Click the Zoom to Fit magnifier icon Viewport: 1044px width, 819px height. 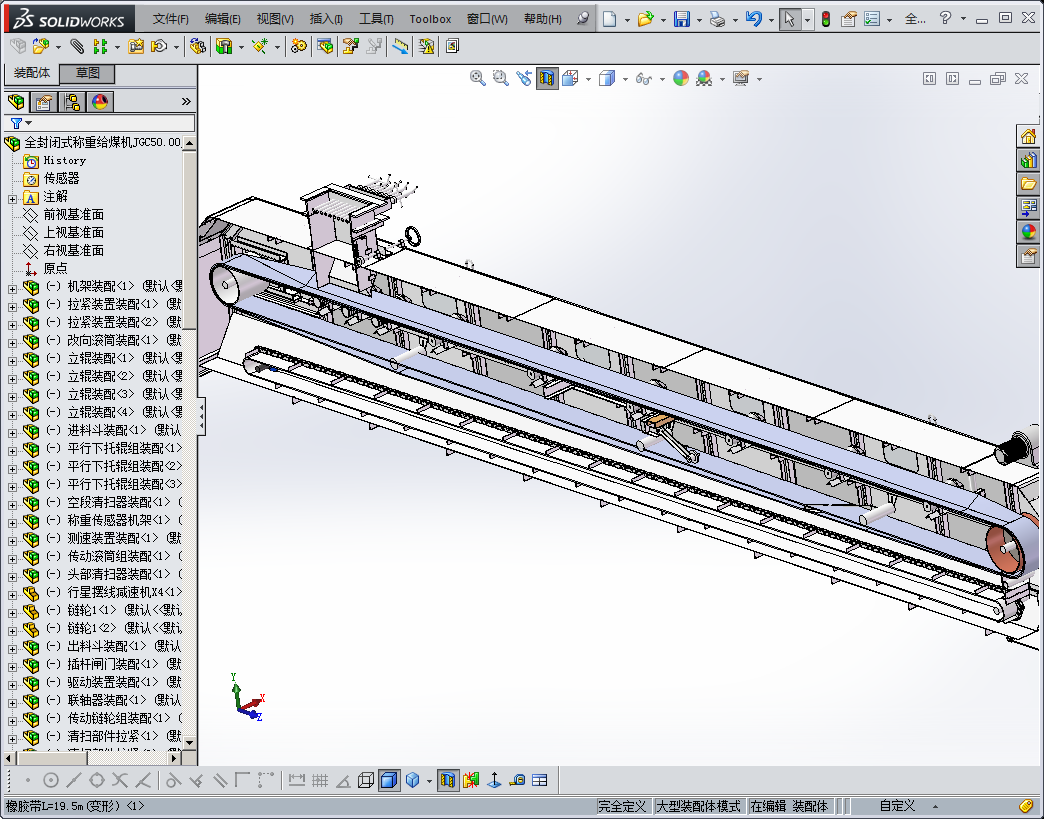click(x=478, y=78)
